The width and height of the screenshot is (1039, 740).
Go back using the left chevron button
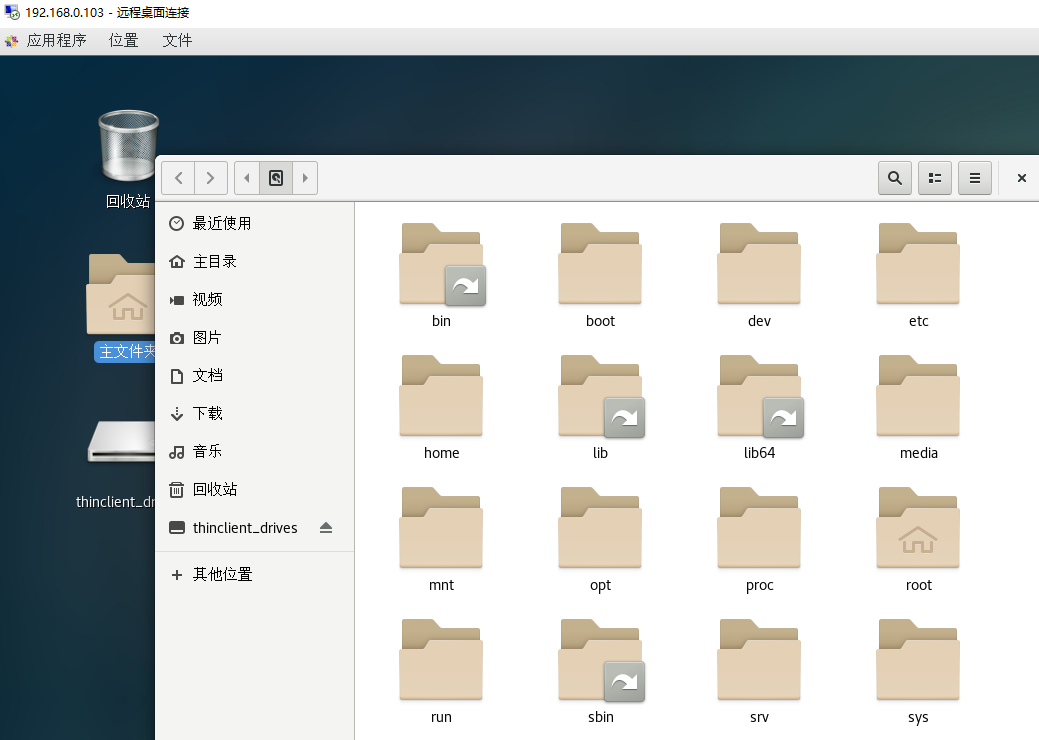(x=178, y=178)
